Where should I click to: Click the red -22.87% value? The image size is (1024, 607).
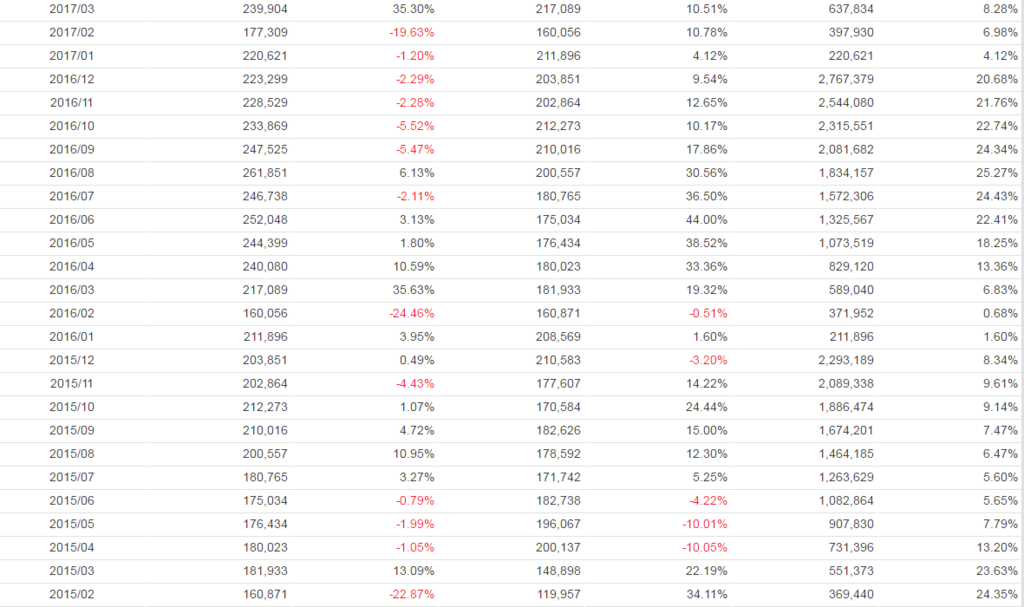[x=412, y=593]
